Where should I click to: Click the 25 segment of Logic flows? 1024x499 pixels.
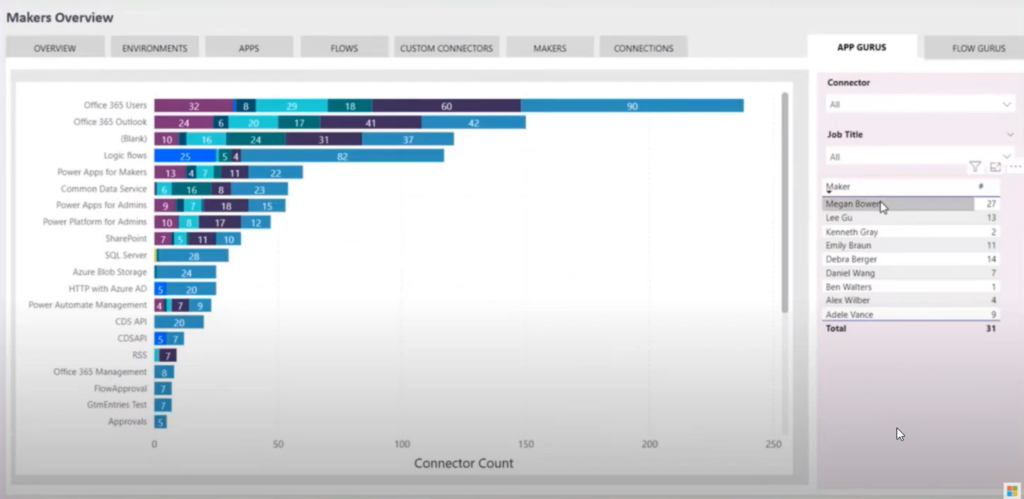pyautogui.click(x=185, y=155)
